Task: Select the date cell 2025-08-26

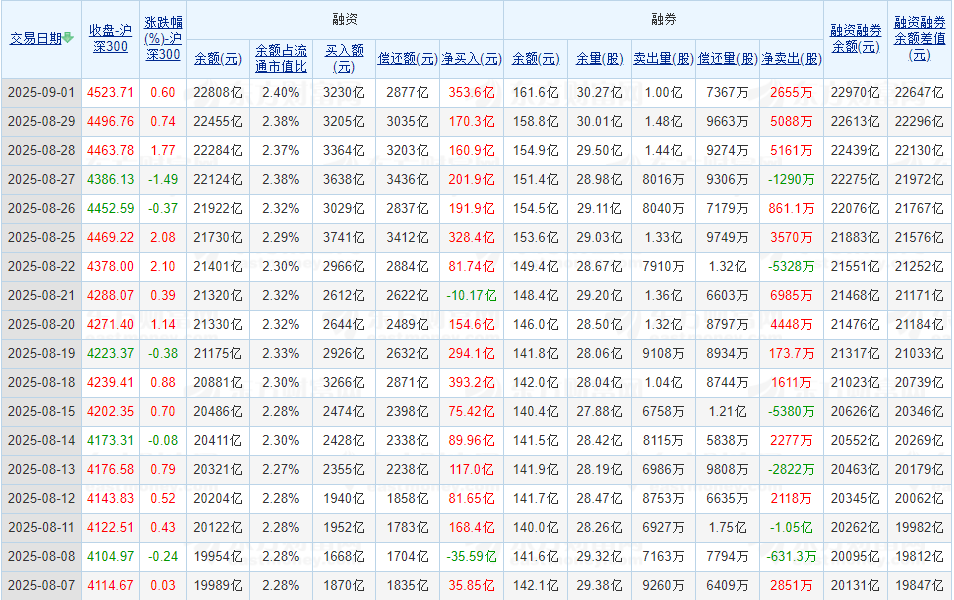Action: click(x=41, y=208)
